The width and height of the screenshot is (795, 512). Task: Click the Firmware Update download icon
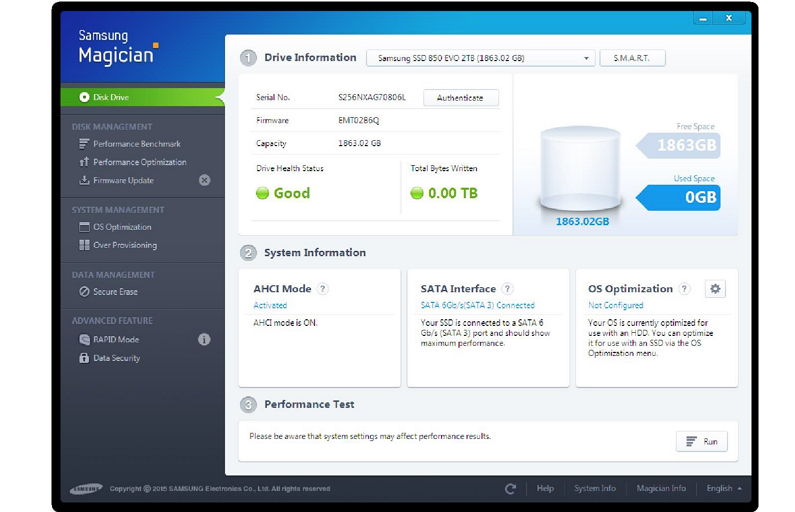pyautogui.click(x=84, y=180)
